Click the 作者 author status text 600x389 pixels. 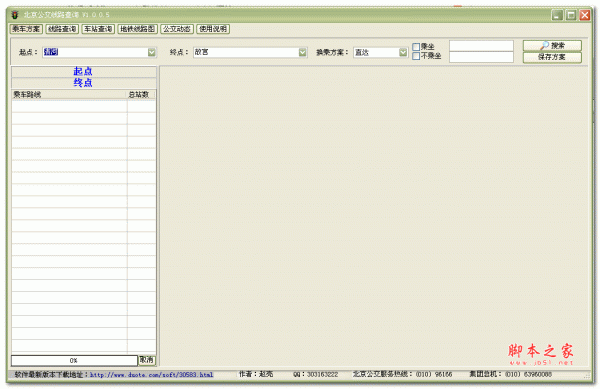pos(256,374)
